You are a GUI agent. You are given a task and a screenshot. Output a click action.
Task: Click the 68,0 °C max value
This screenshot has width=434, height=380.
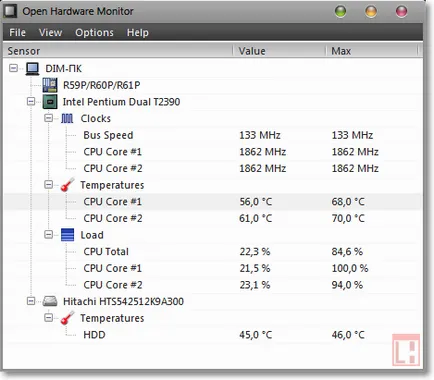click(348, 202)
